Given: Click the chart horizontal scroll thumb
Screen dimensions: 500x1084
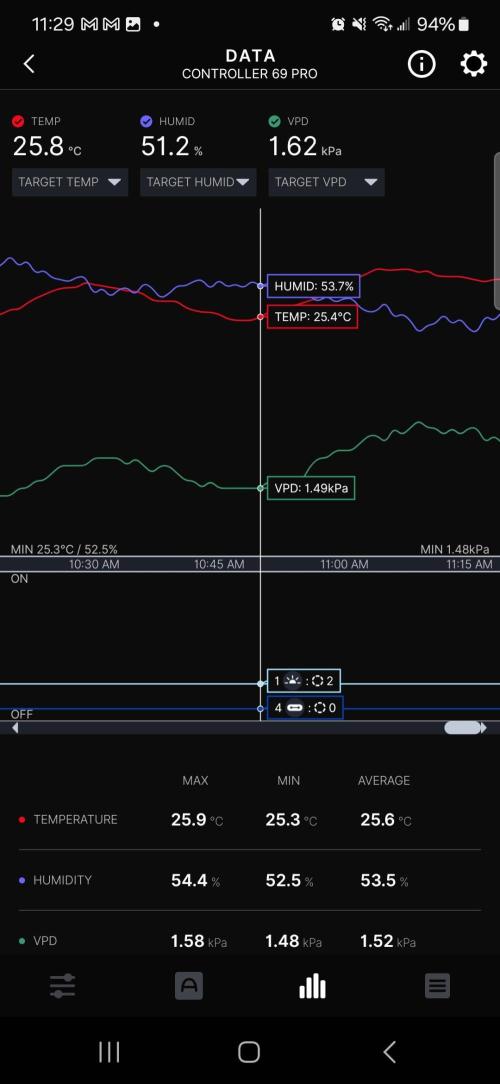Looking at the screenshot, I should click(x=463, y=728).
